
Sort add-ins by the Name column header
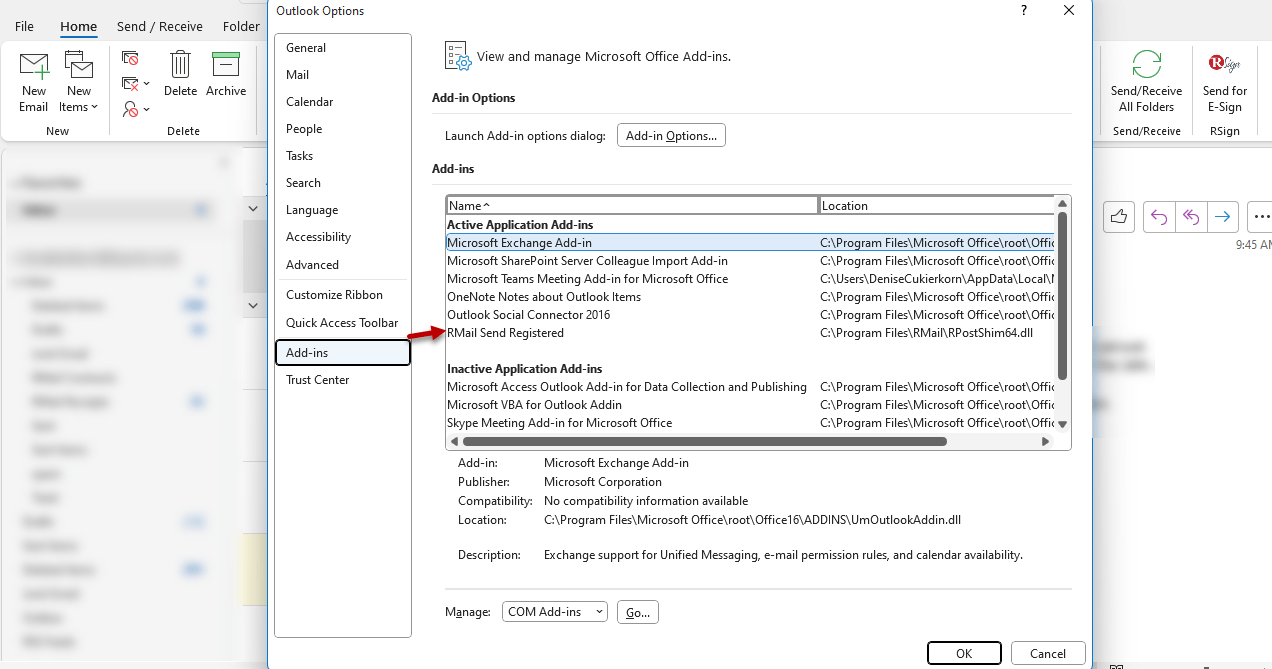tap(631, 205)
